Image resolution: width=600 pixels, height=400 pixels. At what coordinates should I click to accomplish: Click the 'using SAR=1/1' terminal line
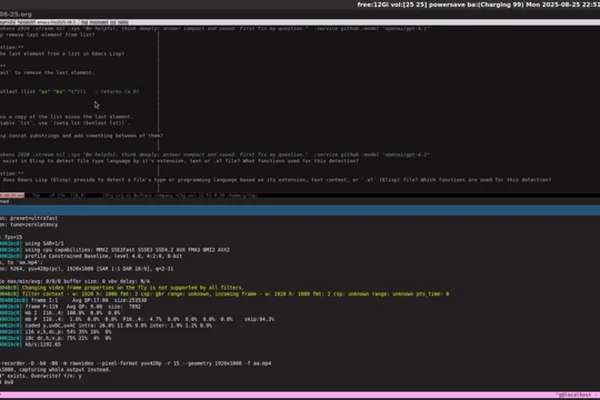32,243
